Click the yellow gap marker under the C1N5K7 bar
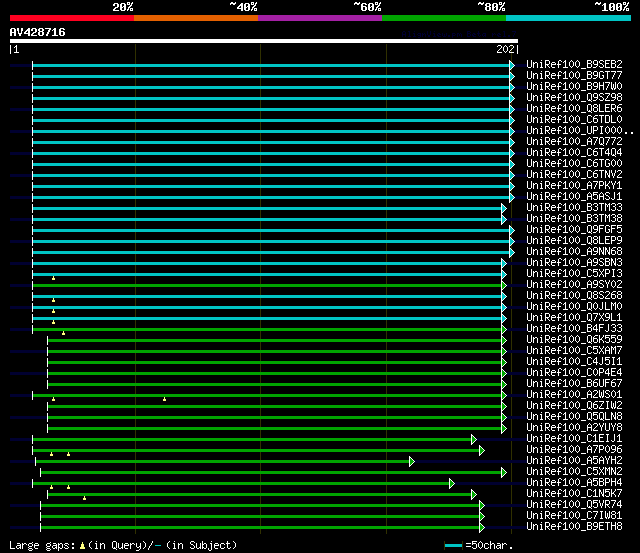Viewport: 640px width, 553px height. coord(84,498)
